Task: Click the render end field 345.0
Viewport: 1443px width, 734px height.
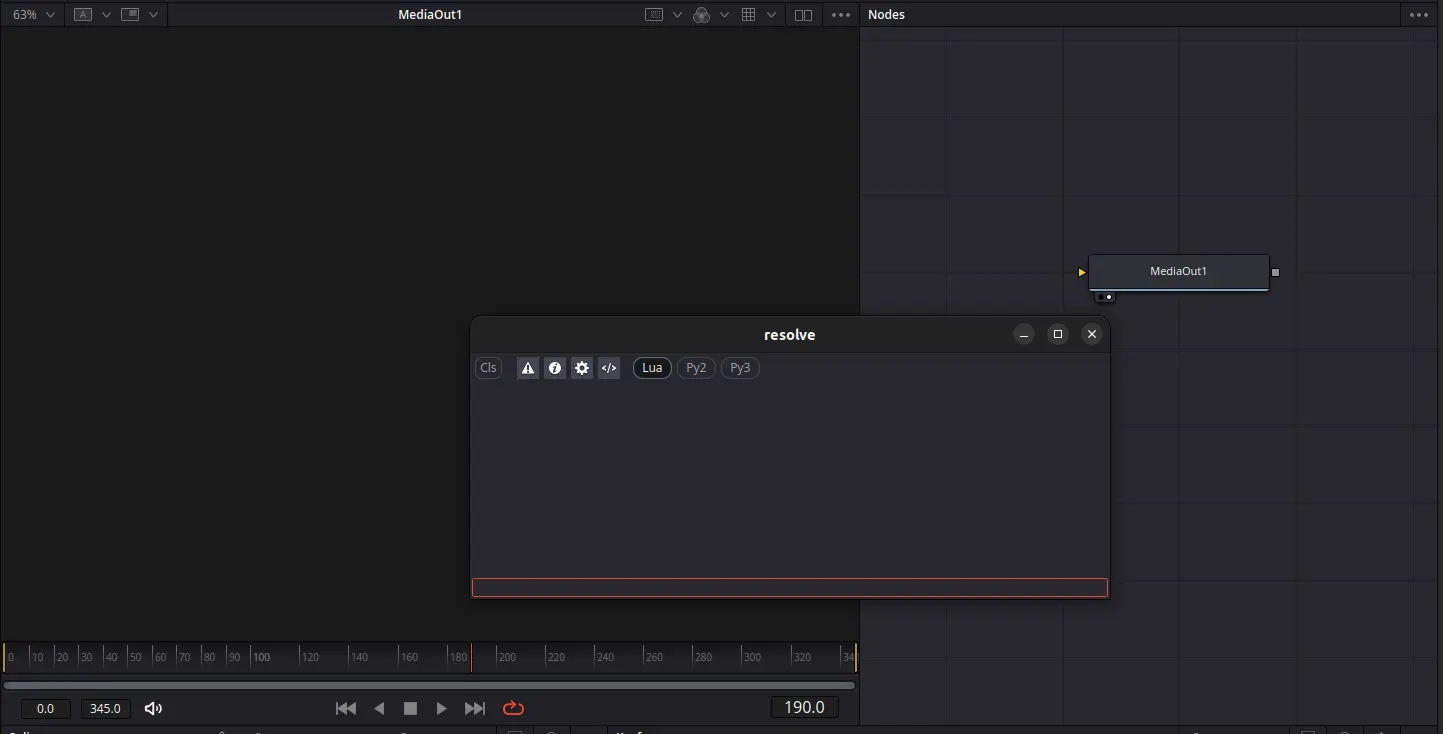Action: pyautogui.click(x=105, y=709)
